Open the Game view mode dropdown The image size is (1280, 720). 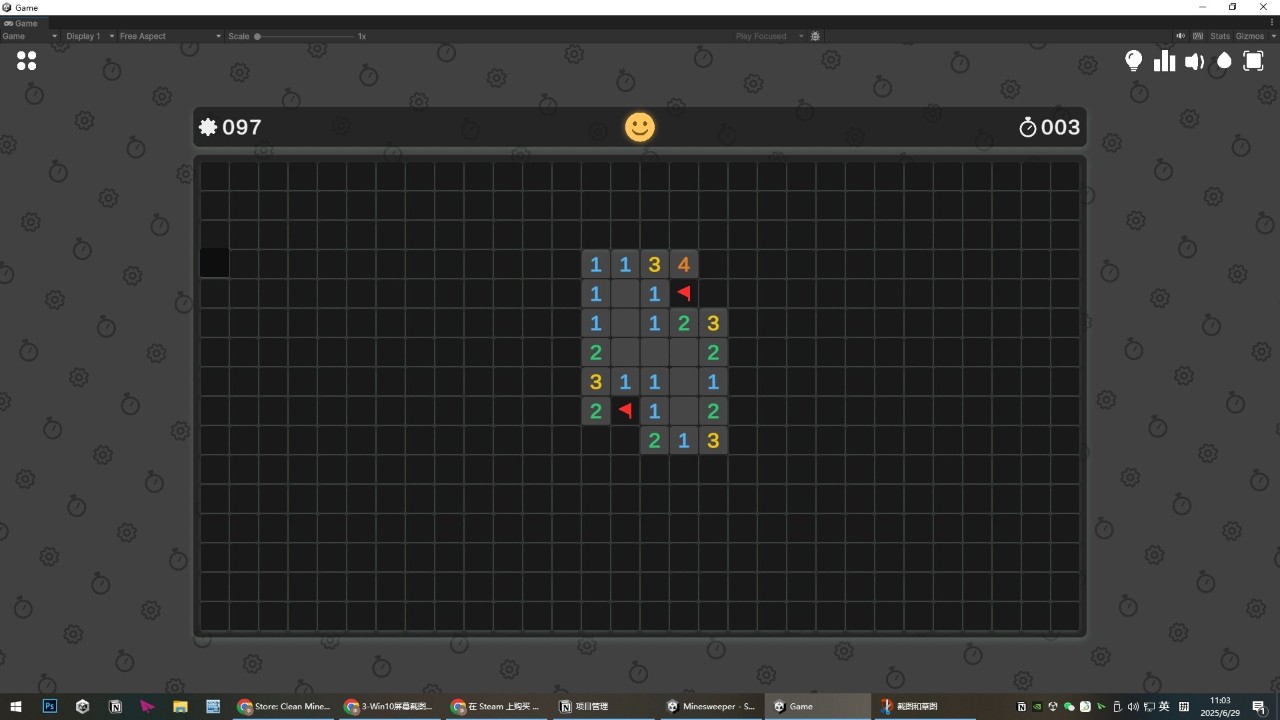coord(28,36)
